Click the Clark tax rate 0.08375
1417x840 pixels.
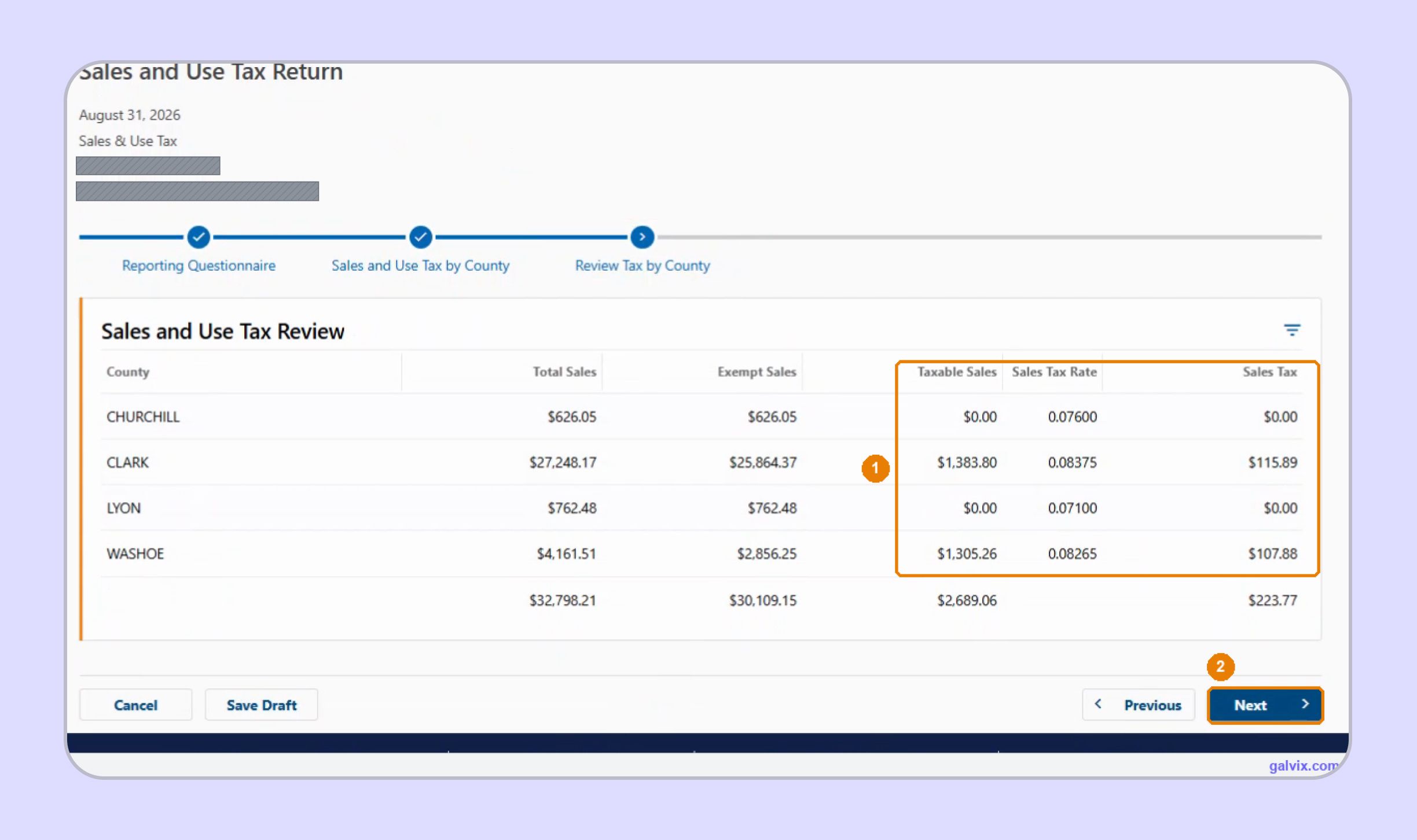coord(1072,462)
